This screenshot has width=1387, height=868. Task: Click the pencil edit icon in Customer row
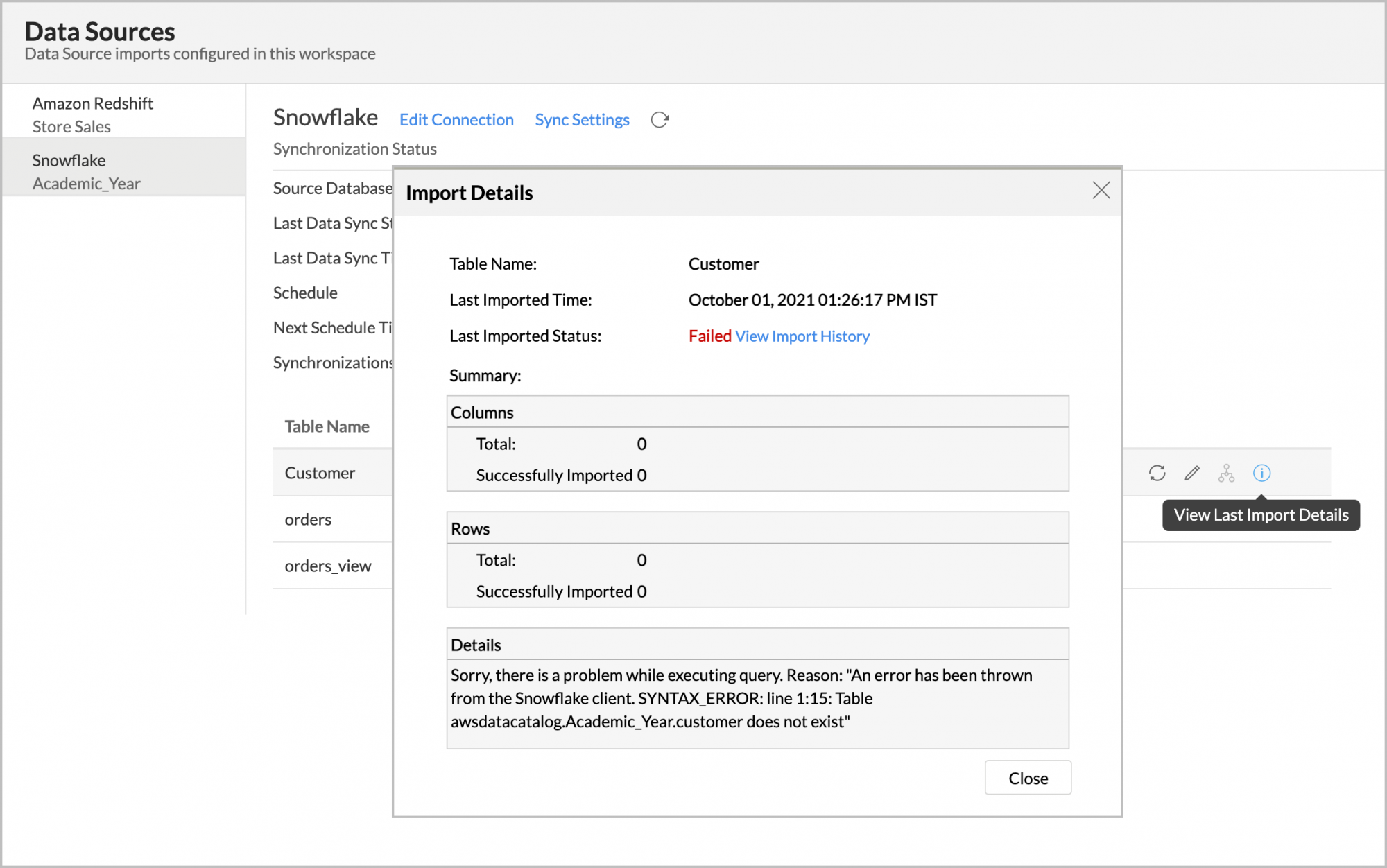[1191, 473]
